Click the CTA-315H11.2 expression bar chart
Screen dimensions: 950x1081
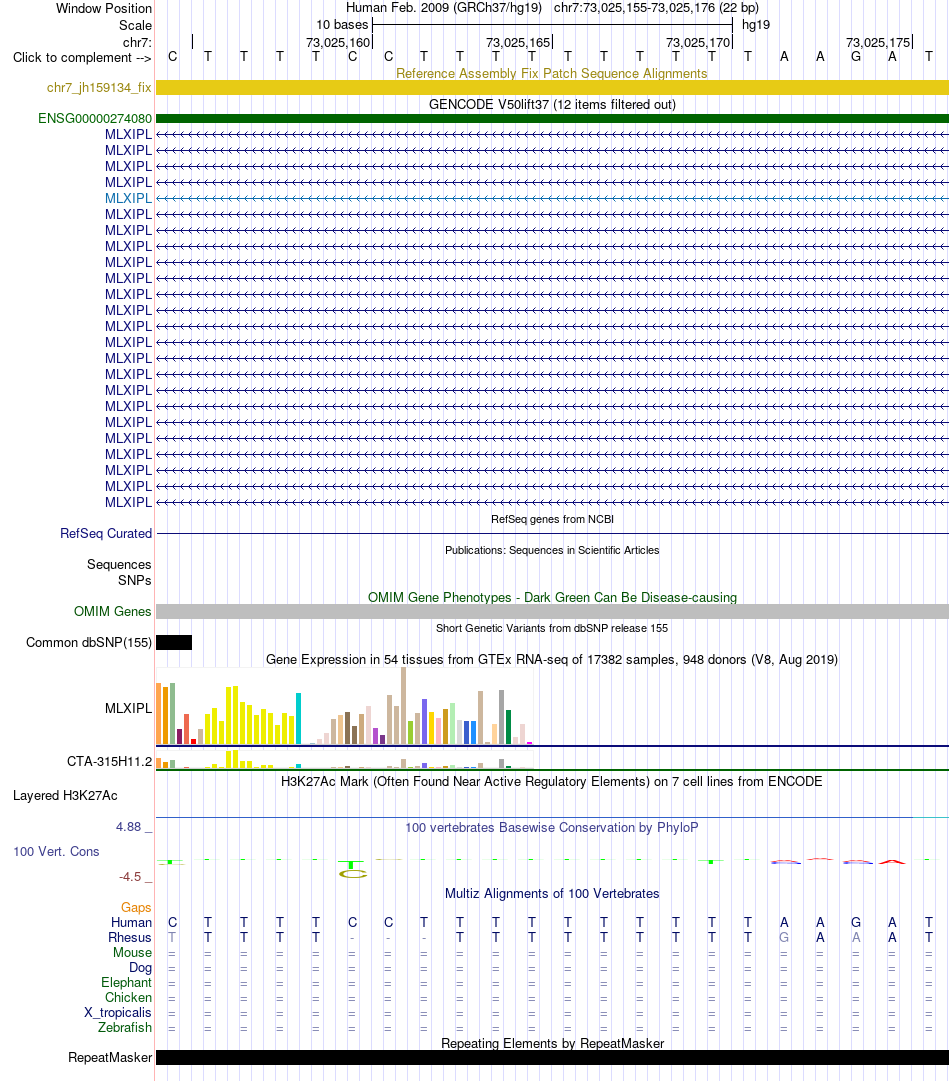(345, 759)
